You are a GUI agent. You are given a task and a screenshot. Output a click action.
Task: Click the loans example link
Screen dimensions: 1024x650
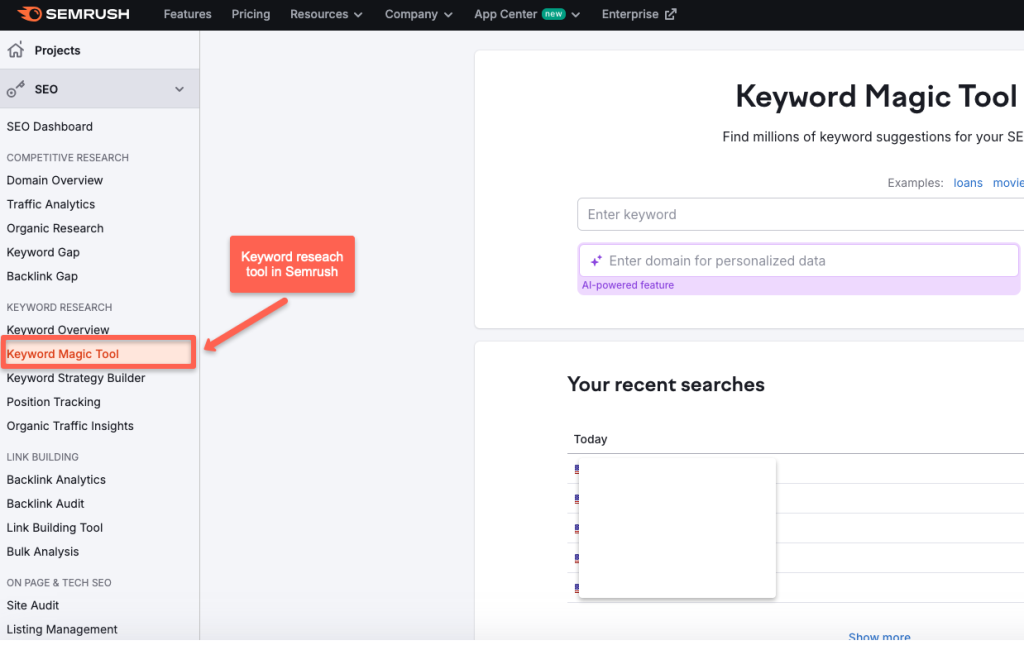[x=967, y=182]
